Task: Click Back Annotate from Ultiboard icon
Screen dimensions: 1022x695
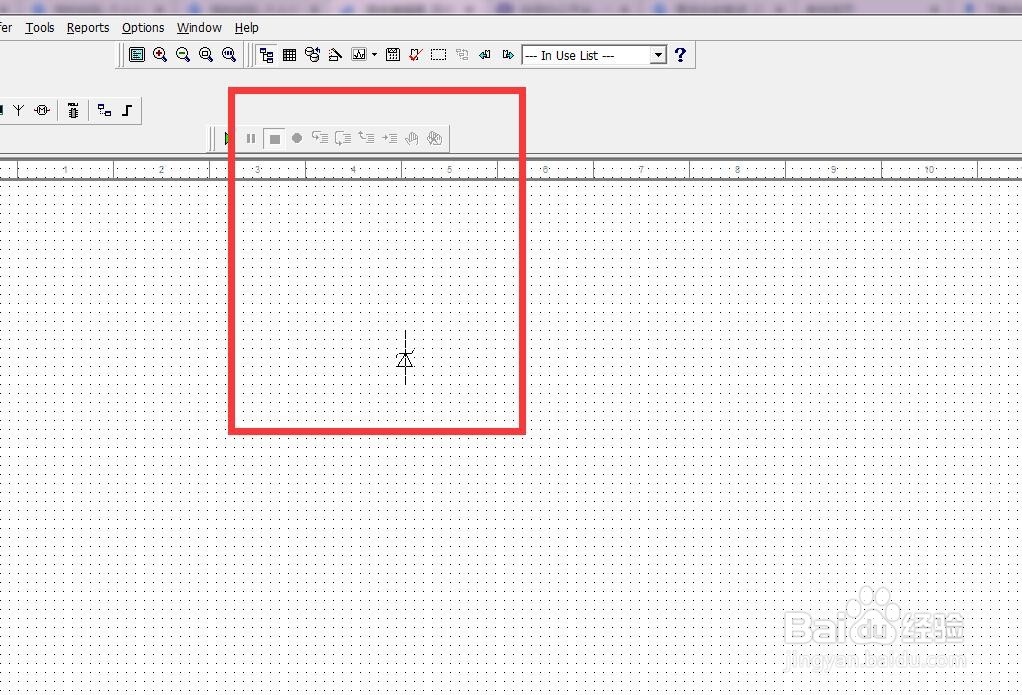Action: click(484, 55)
